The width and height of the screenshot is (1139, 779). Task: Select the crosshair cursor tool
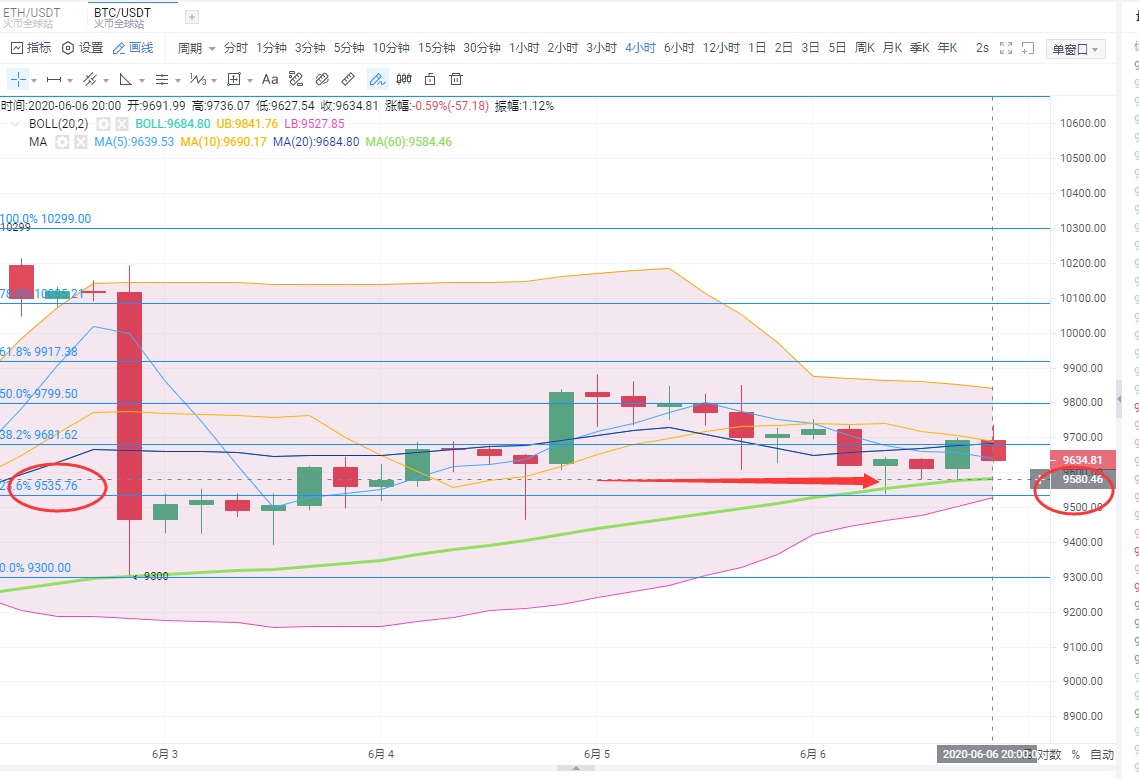[18, 79]
